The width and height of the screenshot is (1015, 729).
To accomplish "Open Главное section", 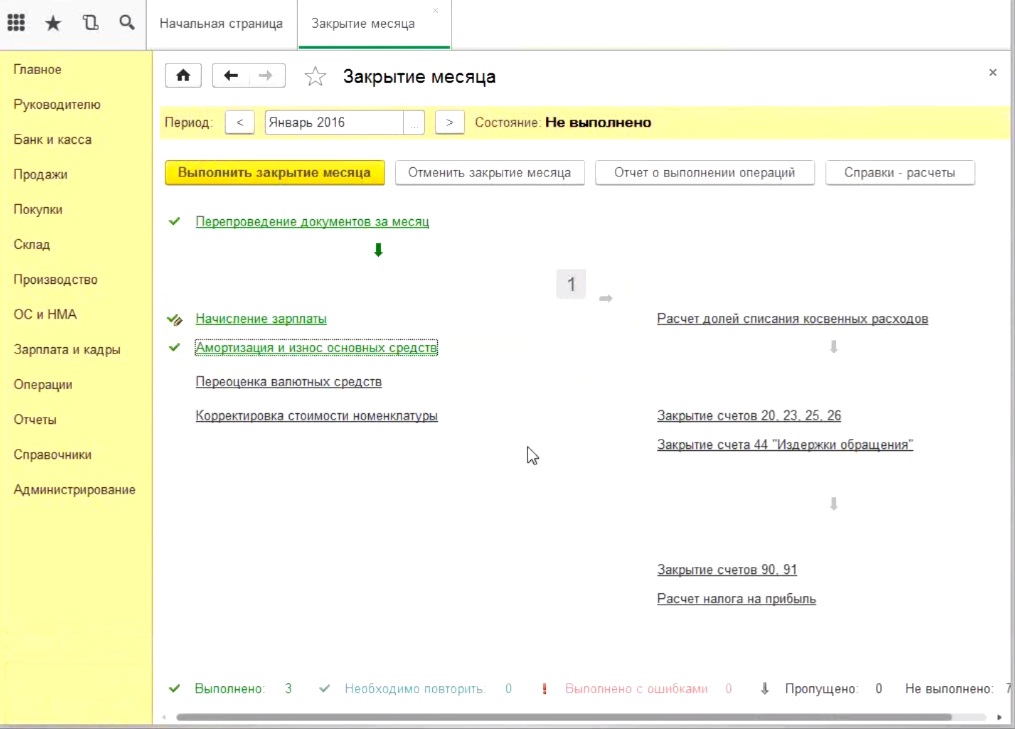I will point(38,69).
